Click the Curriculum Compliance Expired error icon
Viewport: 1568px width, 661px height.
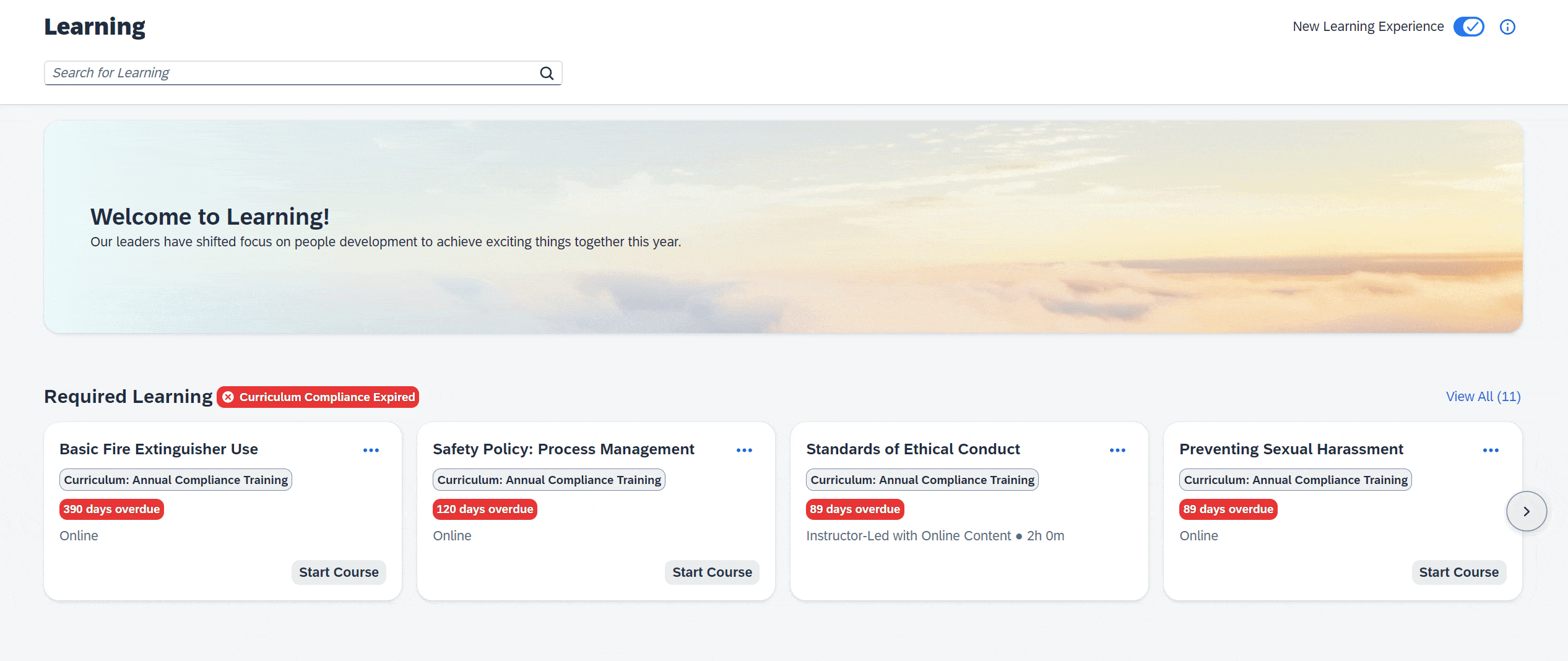228,397
